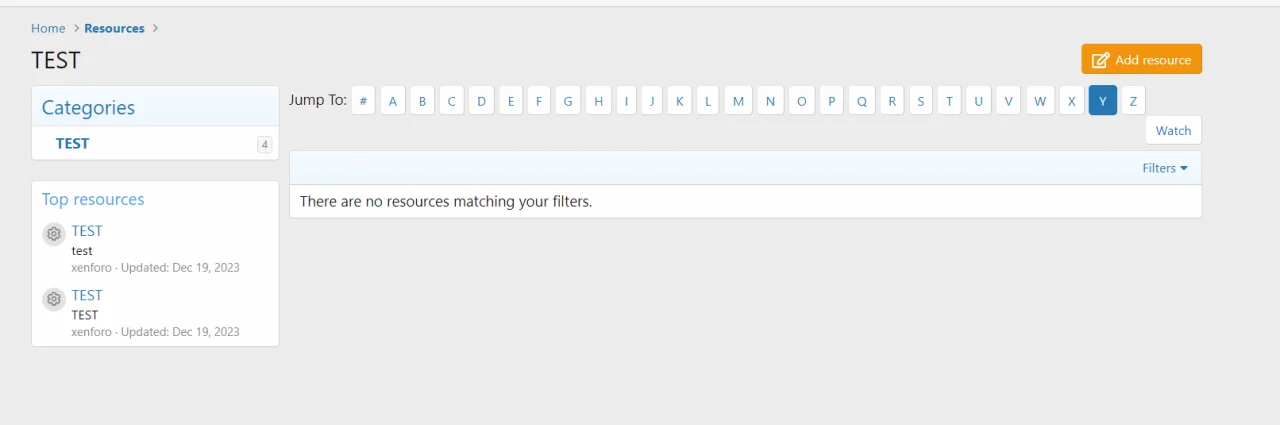Open second TEST top resource title
The image size is (1280, 425).
pyautogui.click(x=87, y=295)
